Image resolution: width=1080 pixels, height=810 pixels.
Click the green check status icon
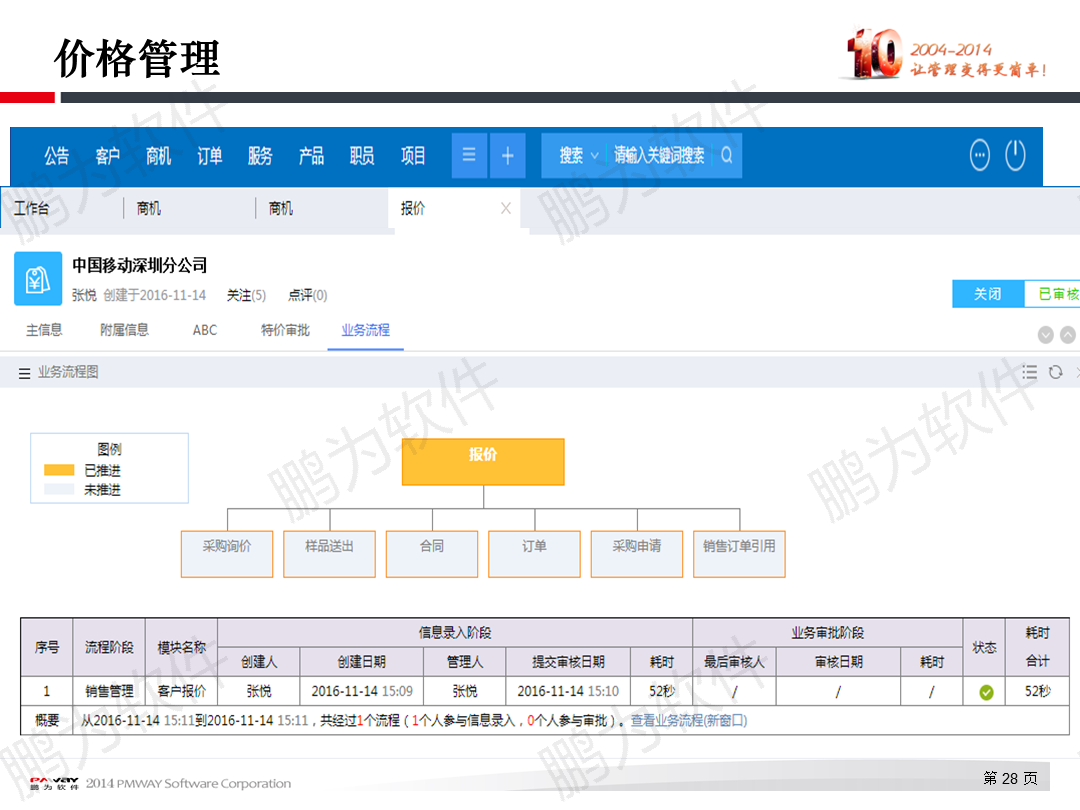click(986, 692)
